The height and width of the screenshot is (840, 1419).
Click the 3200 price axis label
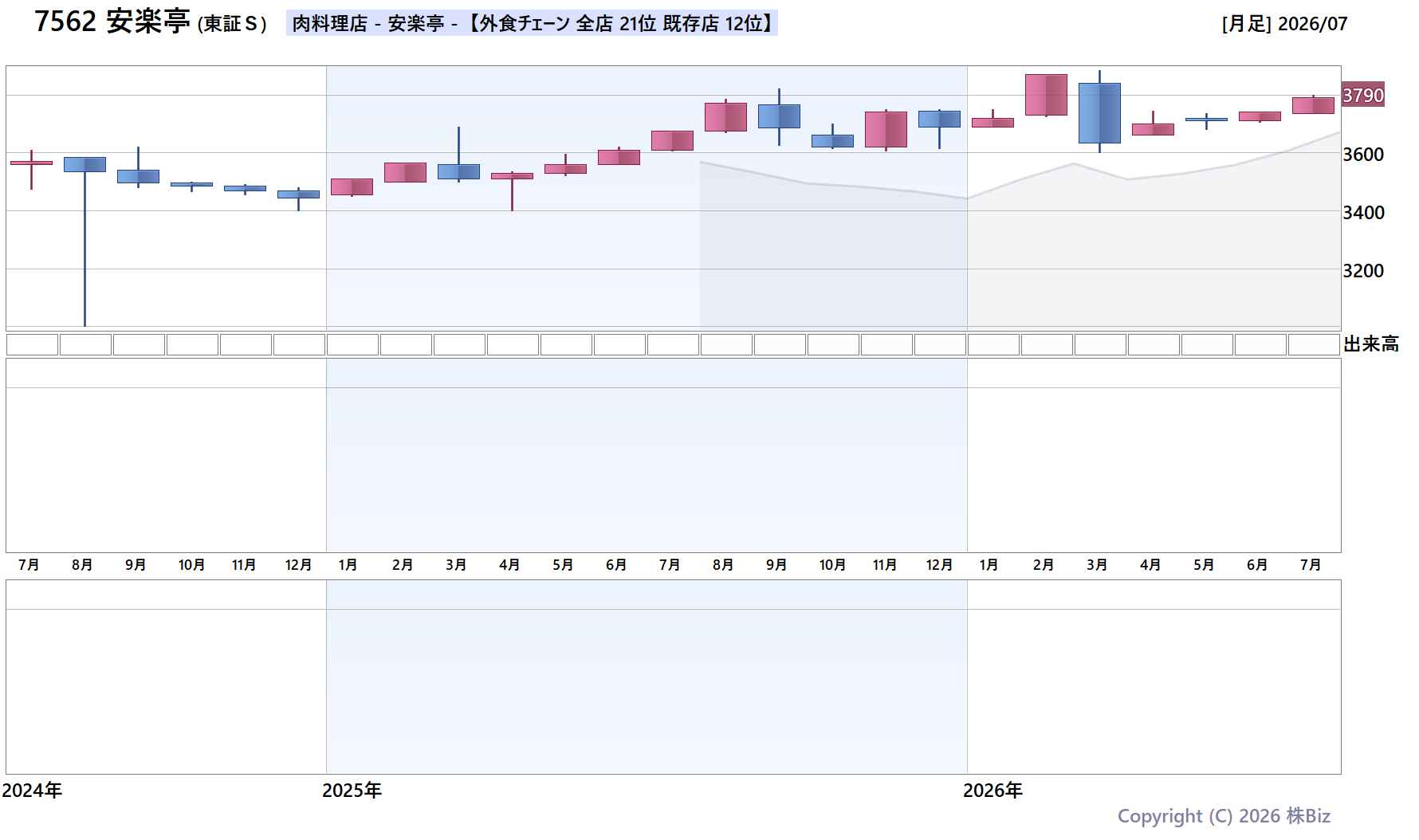click(x=1363, y=271)
